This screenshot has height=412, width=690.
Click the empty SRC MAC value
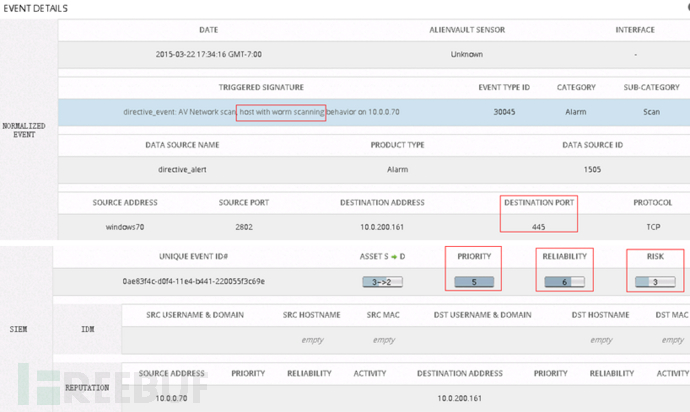(384, 340)
